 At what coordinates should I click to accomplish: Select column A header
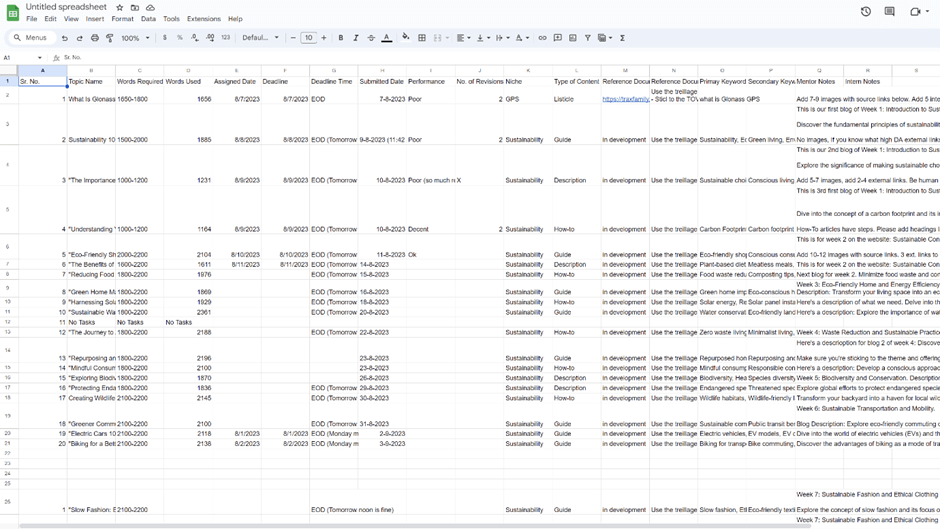click(43, 70)
